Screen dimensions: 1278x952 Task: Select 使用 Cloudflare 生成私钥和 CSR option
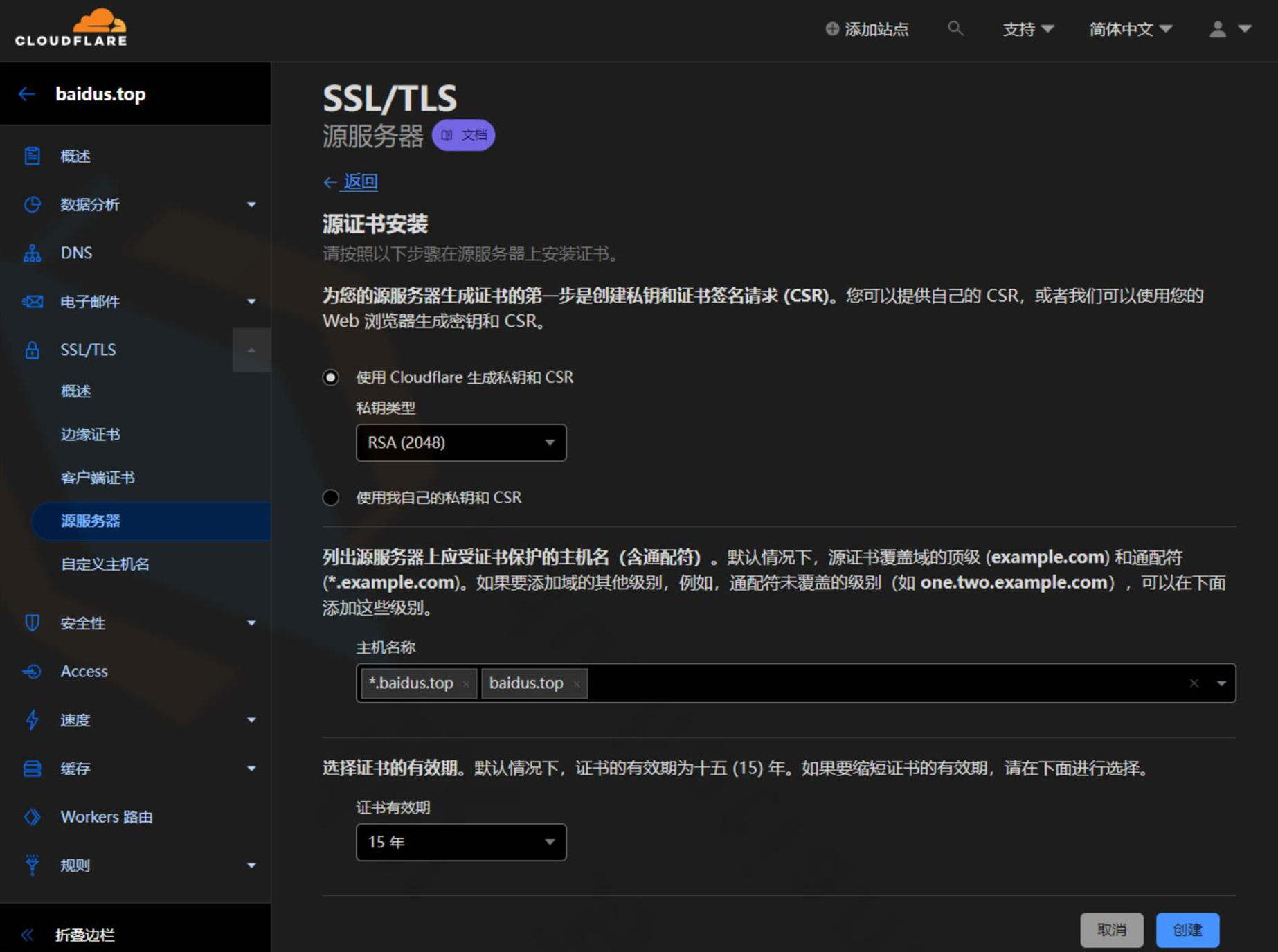(x=331, y=377)
